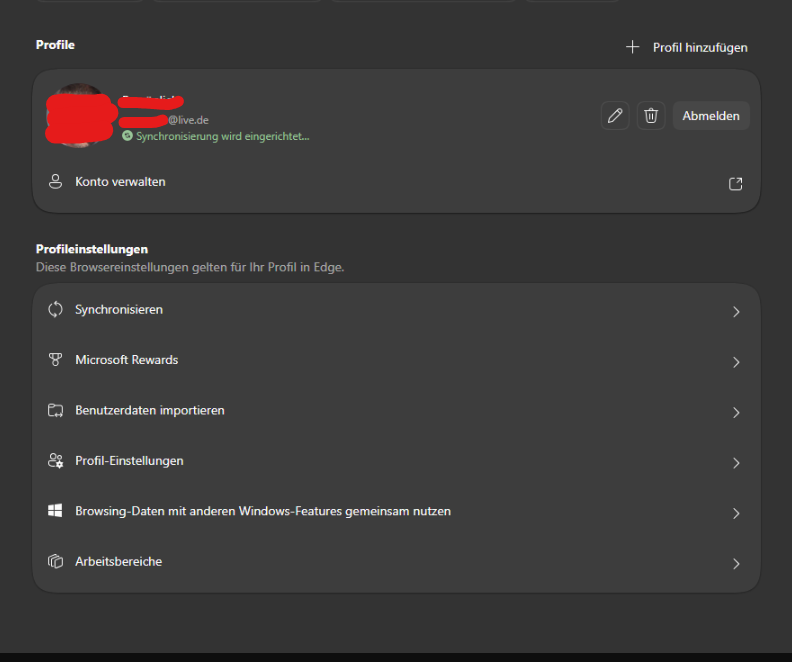Expand the Browsing-Daten row chevron
Viewport: 792px width, 662px height.
coord(736,514)
